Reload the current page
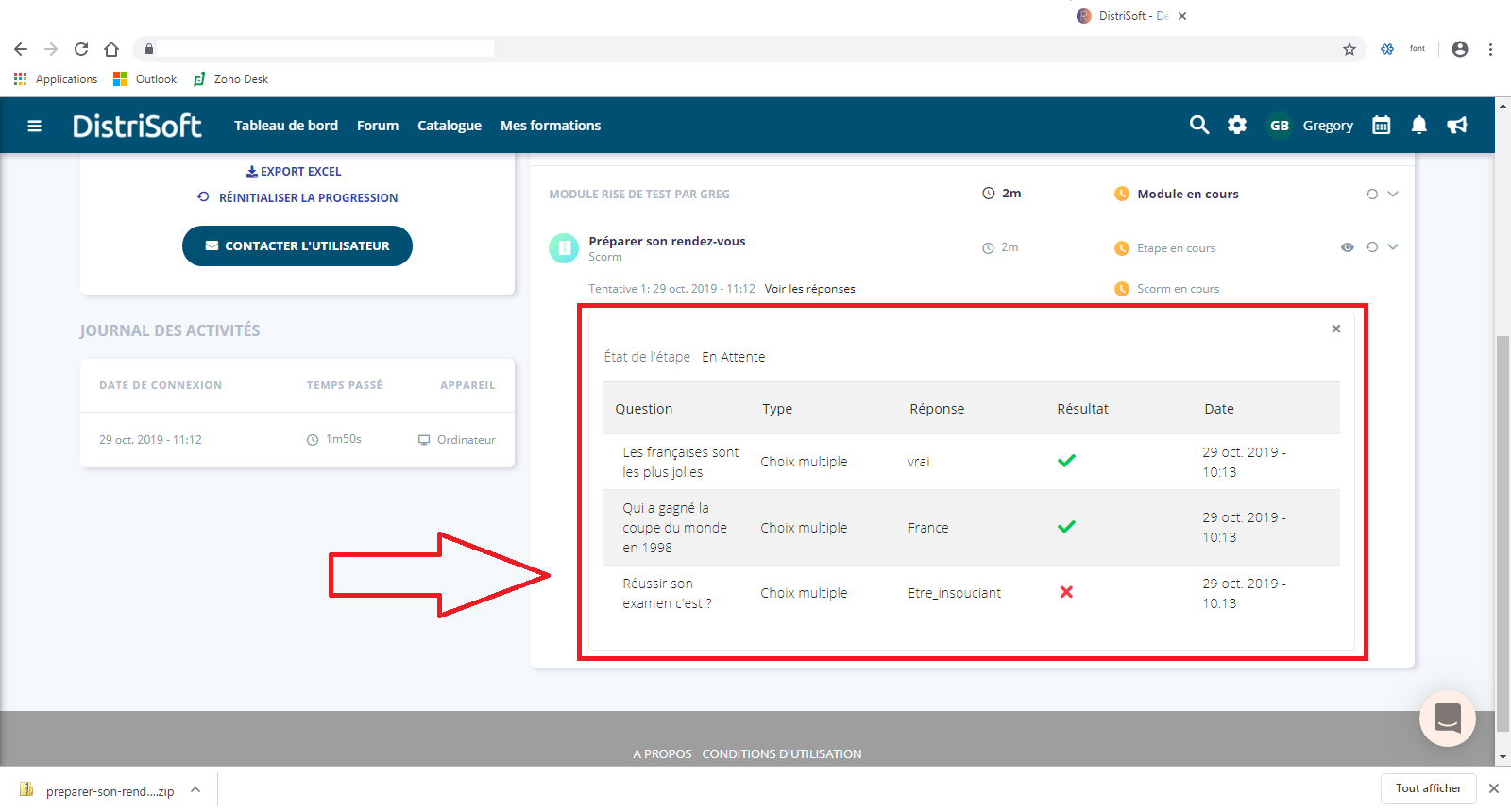The height and width of the screenshot is (812, 1511). [x=81, y=49]
